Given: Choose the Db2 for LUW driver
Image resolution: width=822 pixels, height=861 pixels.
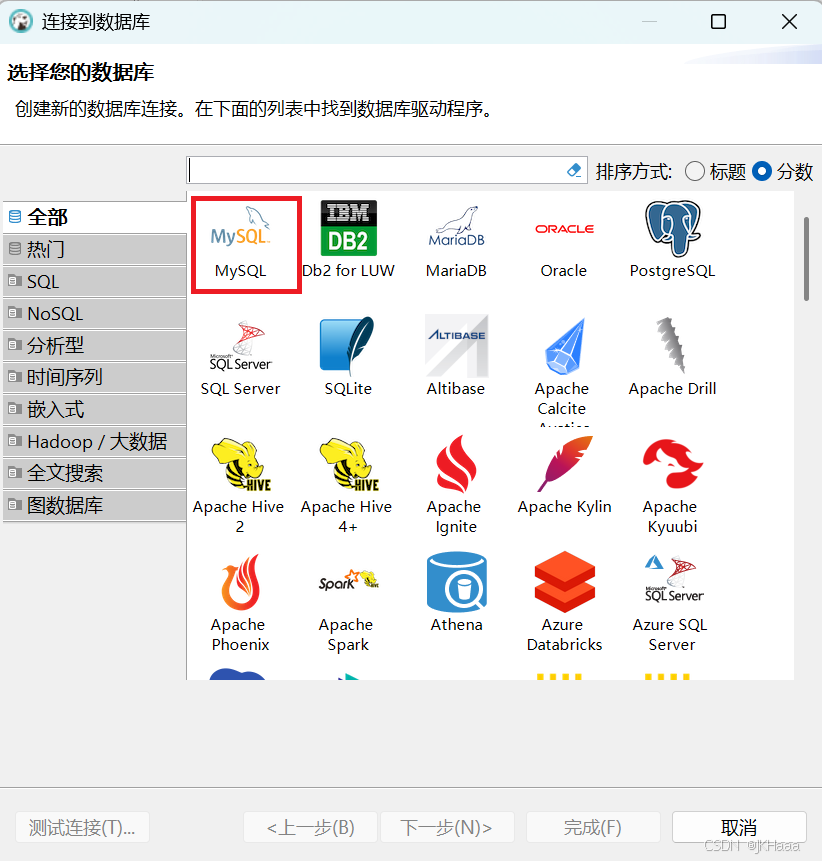Looking at the screenshot, I should [x=348, y=241].
